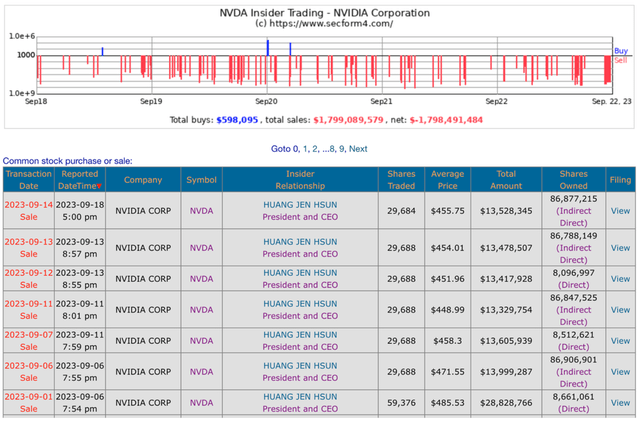View filing for 2023-09-07 sale
The height and width of the screenshot is (422, 640).
620,341
